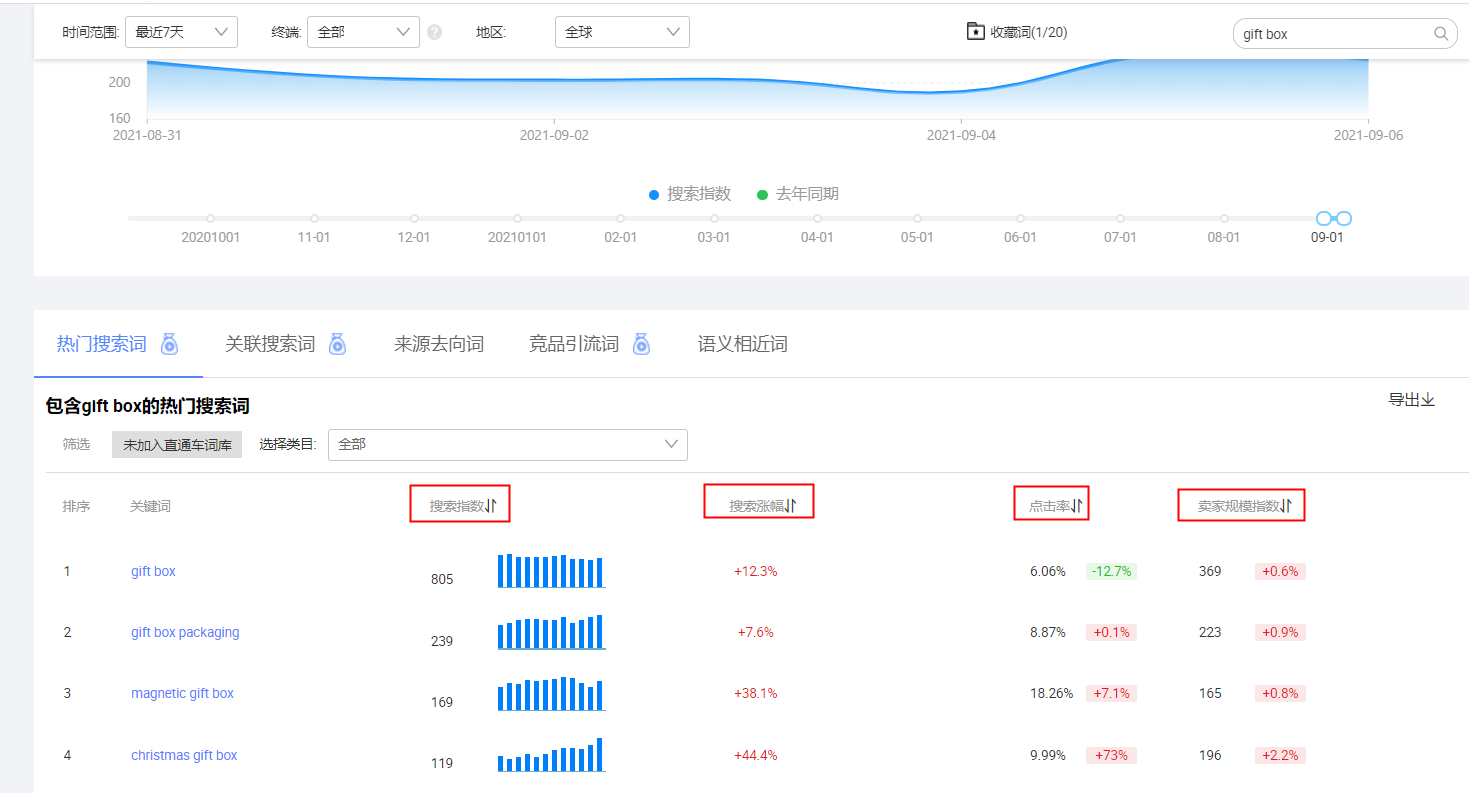Open the 地区 全球 dropdown
Screen dimensions: 1469x793
click(622, 32)
